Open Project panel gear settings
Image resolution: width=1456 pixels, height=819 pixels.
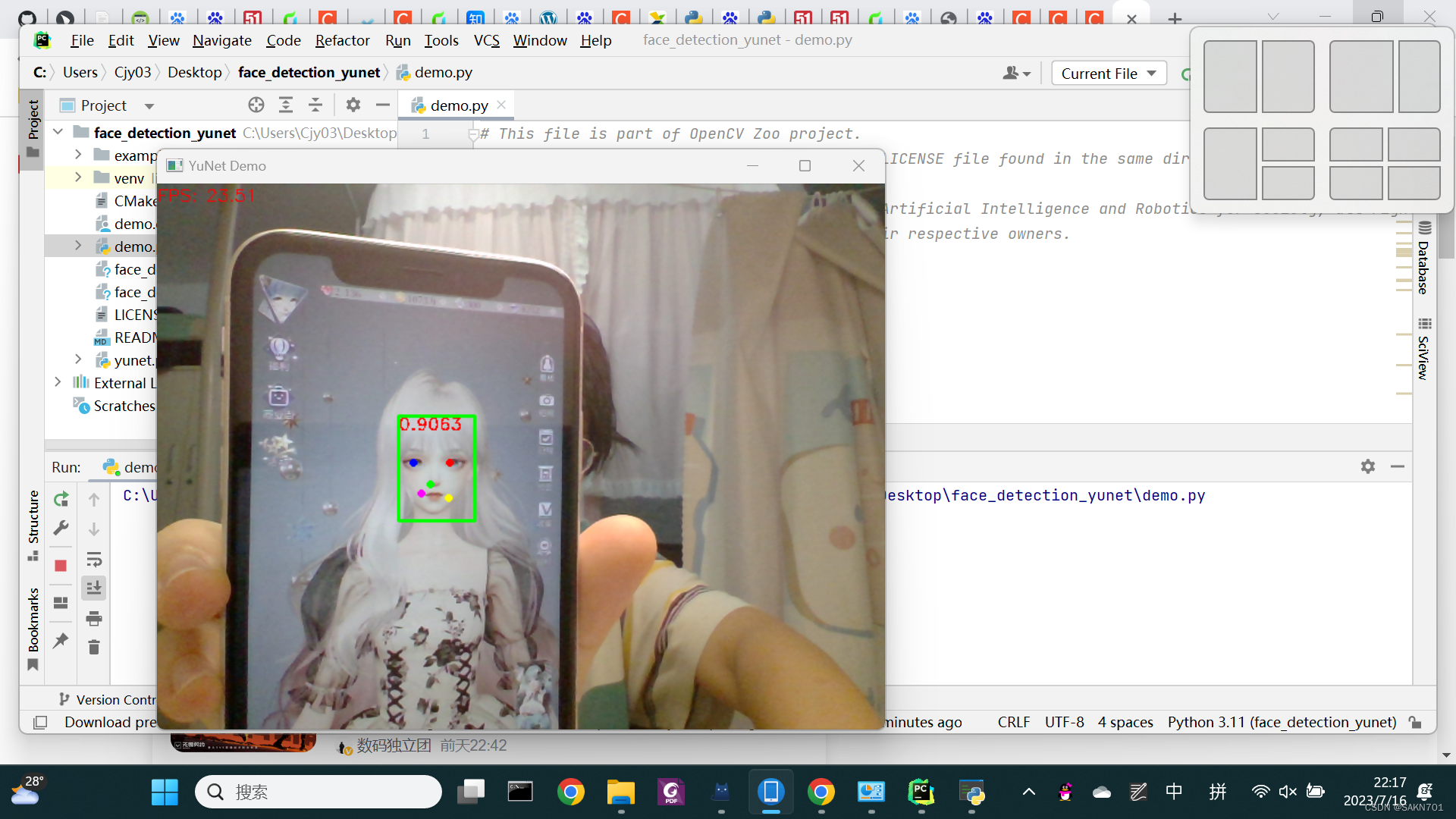coord(353,105)
